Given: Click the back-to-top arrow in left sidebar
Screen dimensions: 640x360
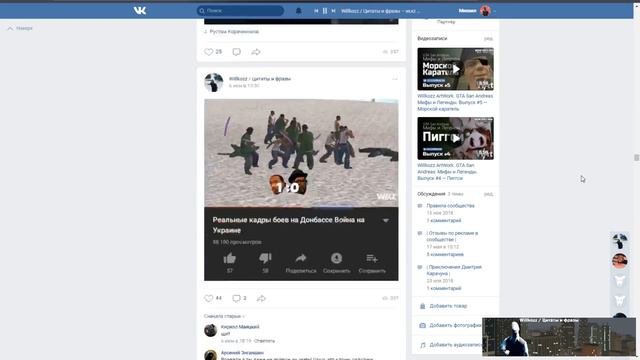Looking at the screenshot, I should tap(11, 28).
